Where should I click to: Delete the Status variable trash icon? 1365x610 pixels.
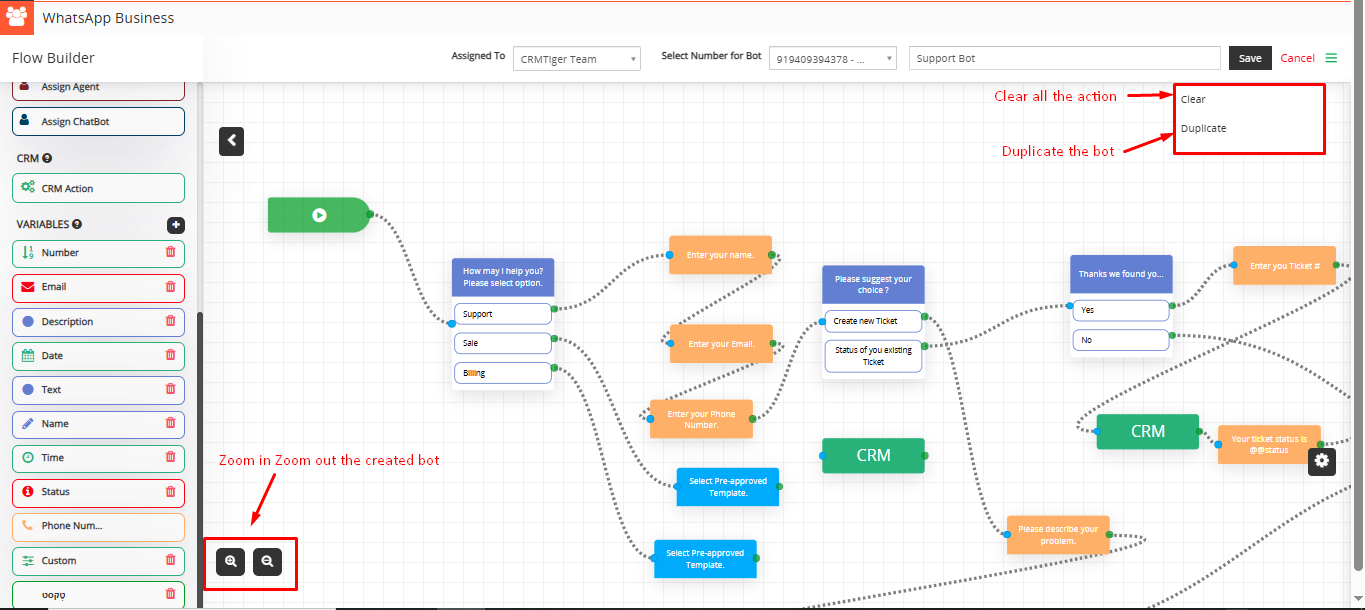[170, 491]
